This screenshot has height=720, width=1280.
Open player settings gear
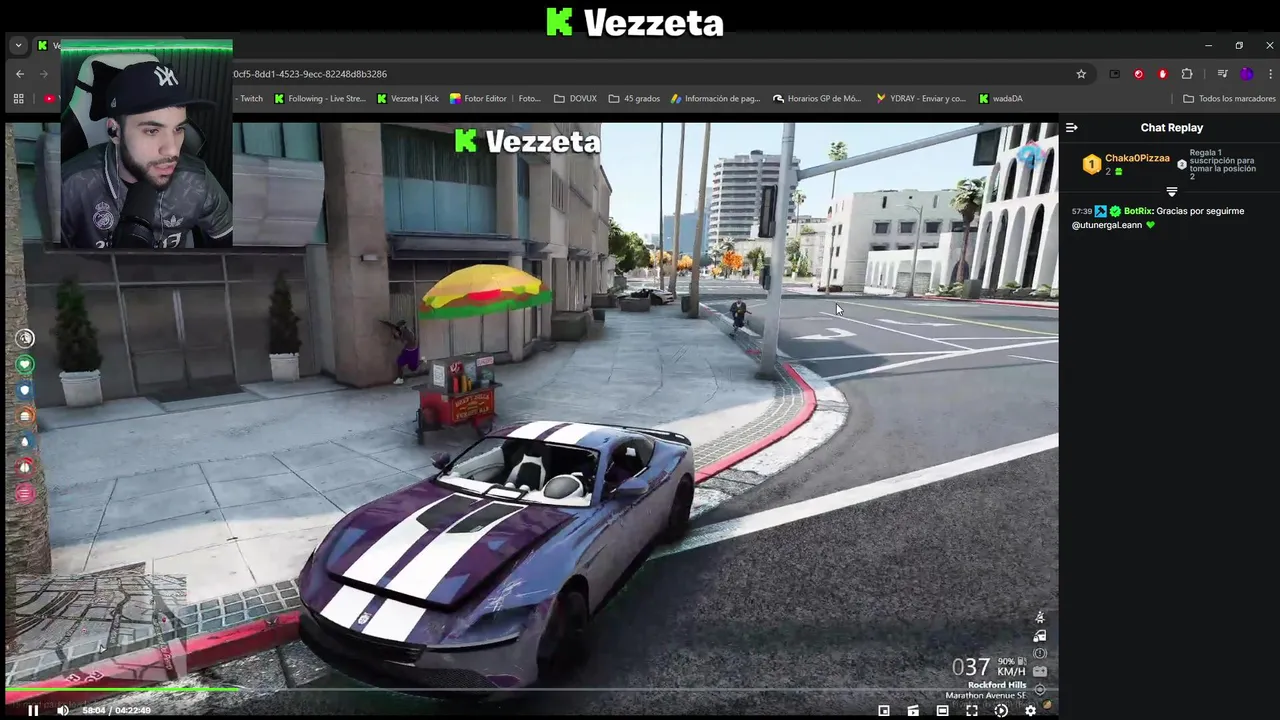click(x=1030, y=710)
